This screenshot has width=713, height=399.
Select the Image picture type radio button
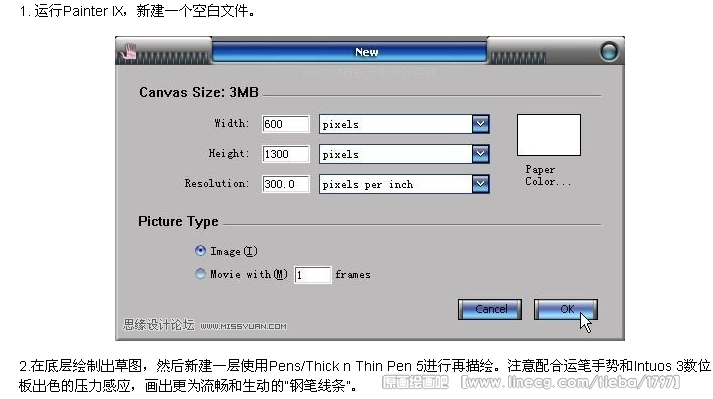pos(200,250)
